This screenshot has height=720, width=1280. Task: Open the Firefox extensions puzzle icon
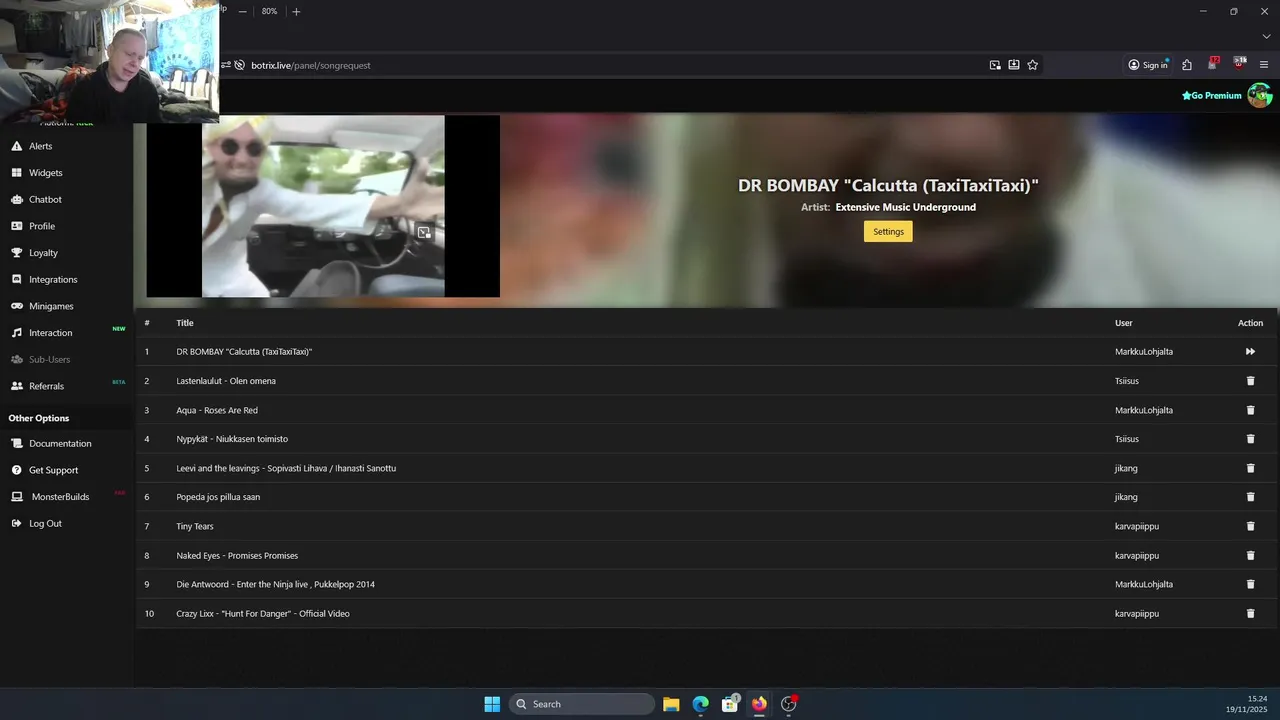pyautogui.click(x=1187, y=65)
